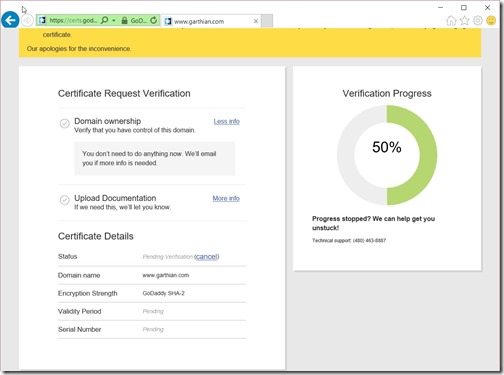The image size is (504, 375).
Task: Click the 'Upload Documentation' heading
Action: coord(115,198)
